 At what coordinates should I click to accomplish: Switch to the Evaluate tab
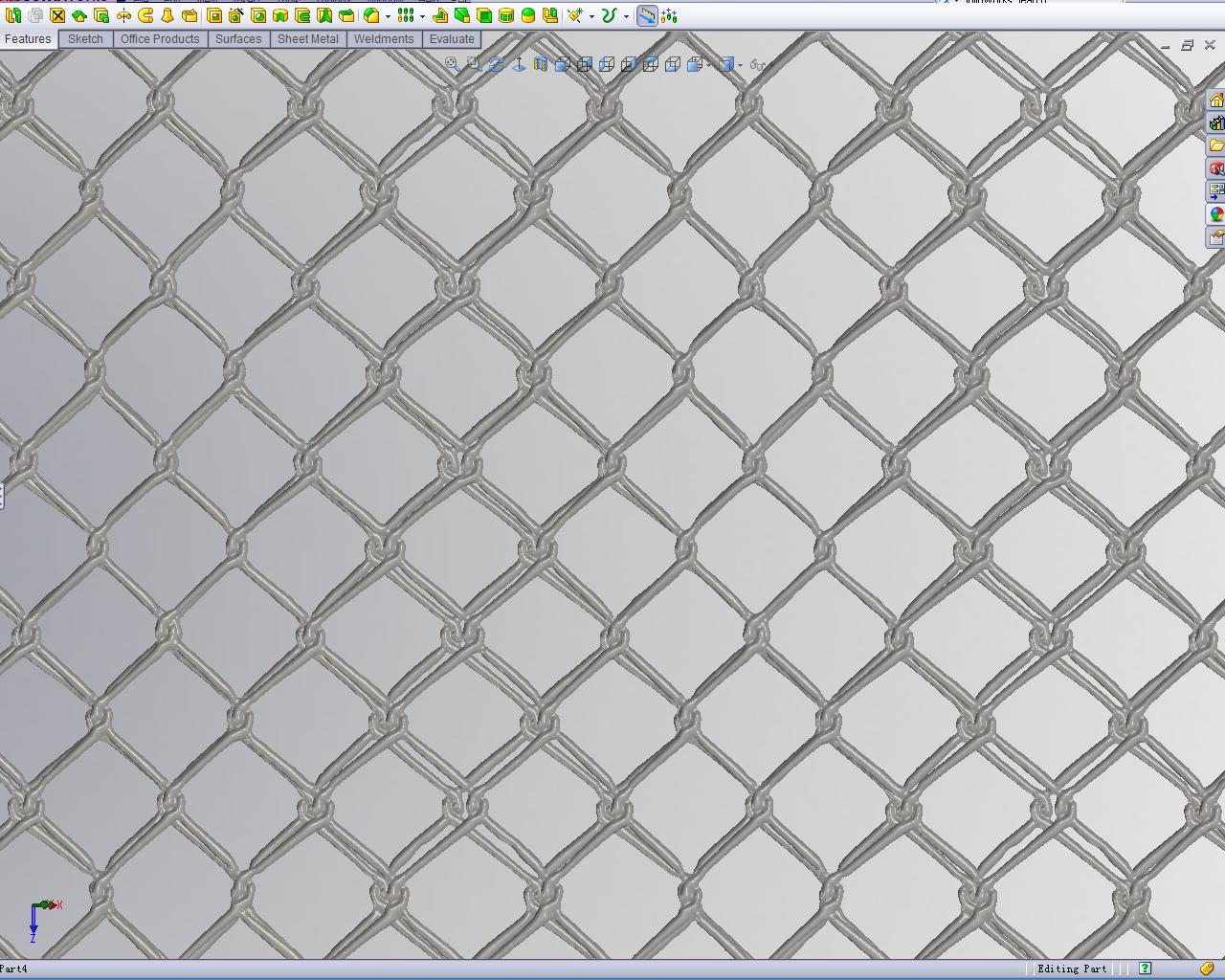452,39
